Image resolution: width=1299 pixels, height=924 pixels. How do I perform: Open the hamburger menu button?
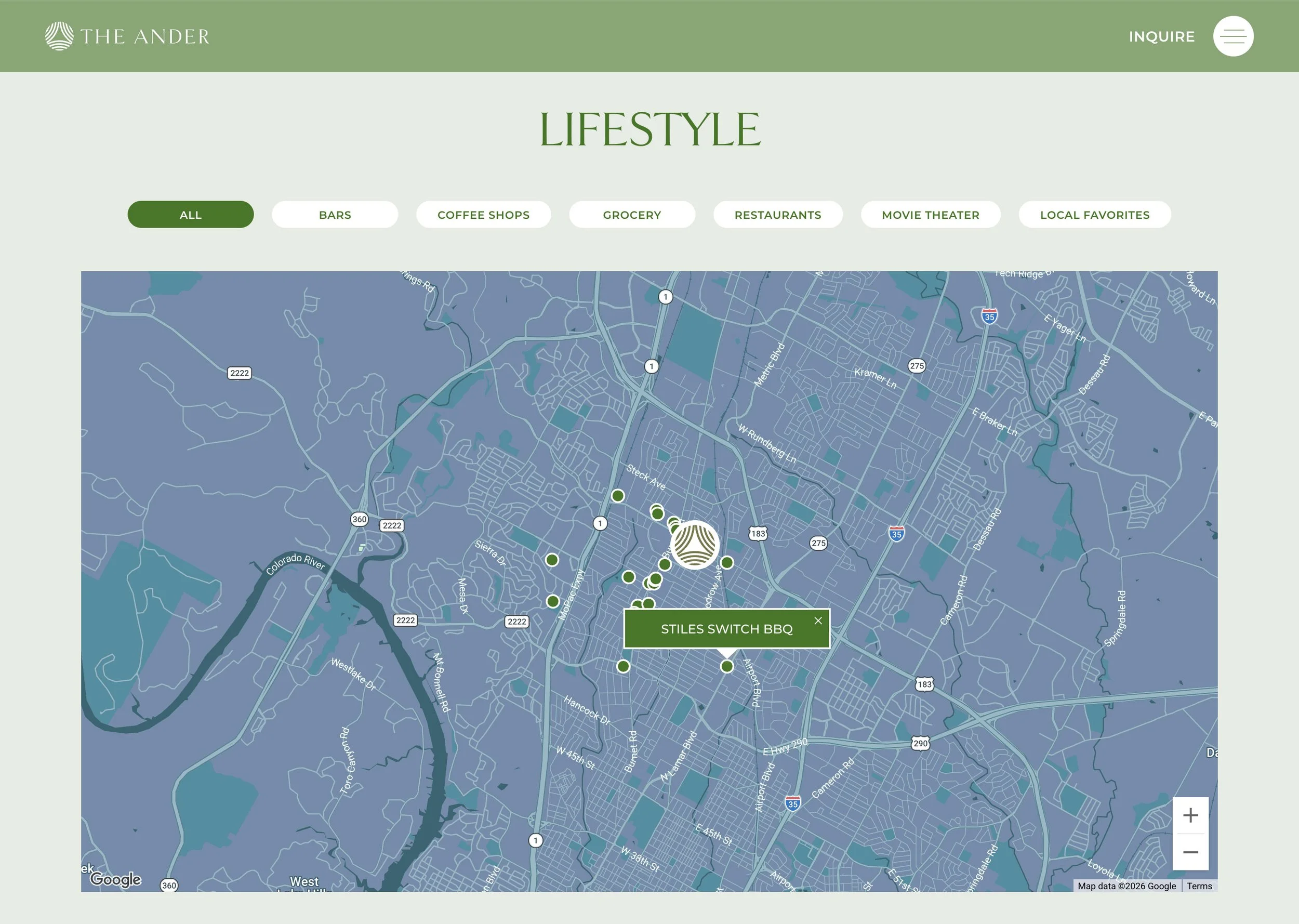coord(1233,36)
